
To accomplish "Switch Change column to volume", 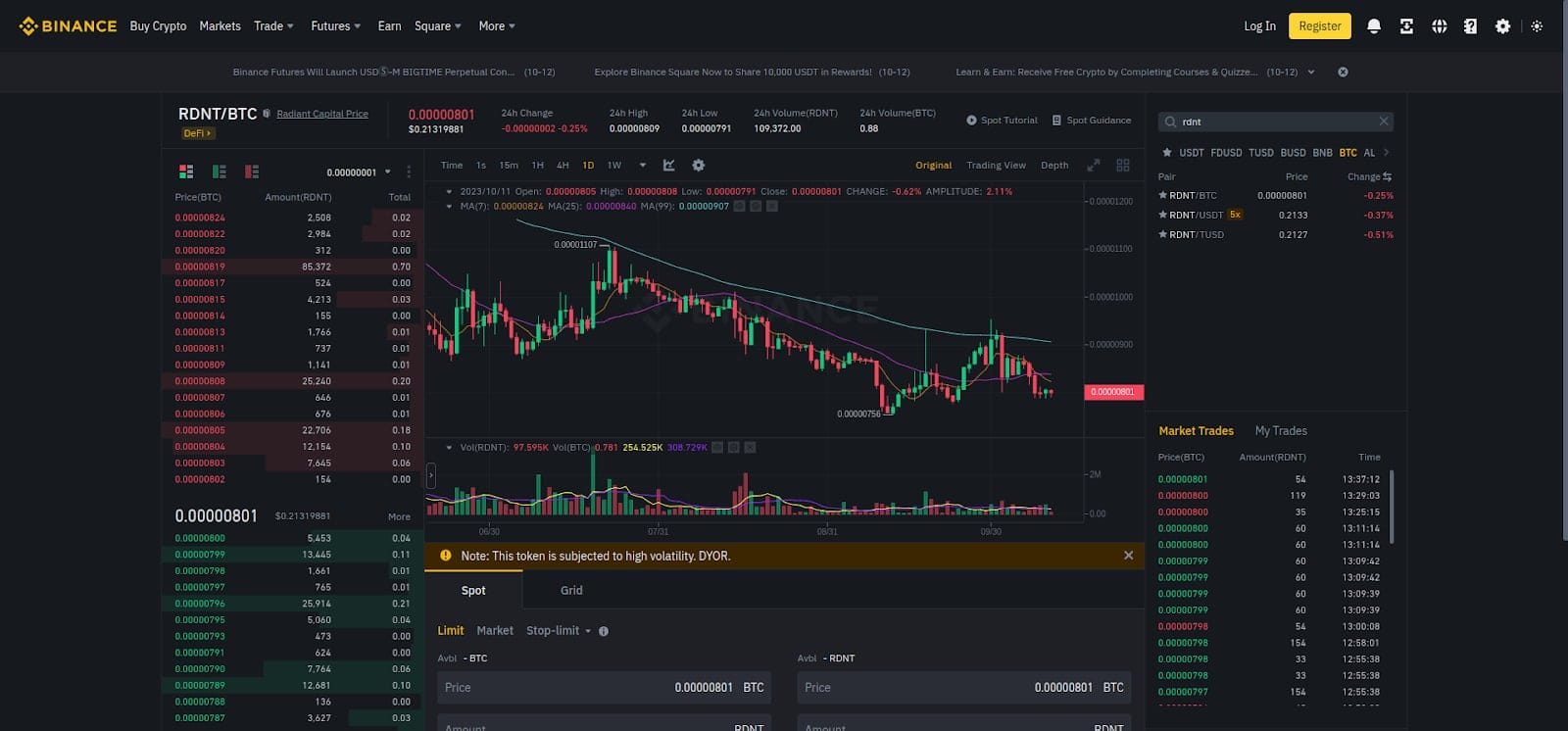I will tap(1388, 176).
